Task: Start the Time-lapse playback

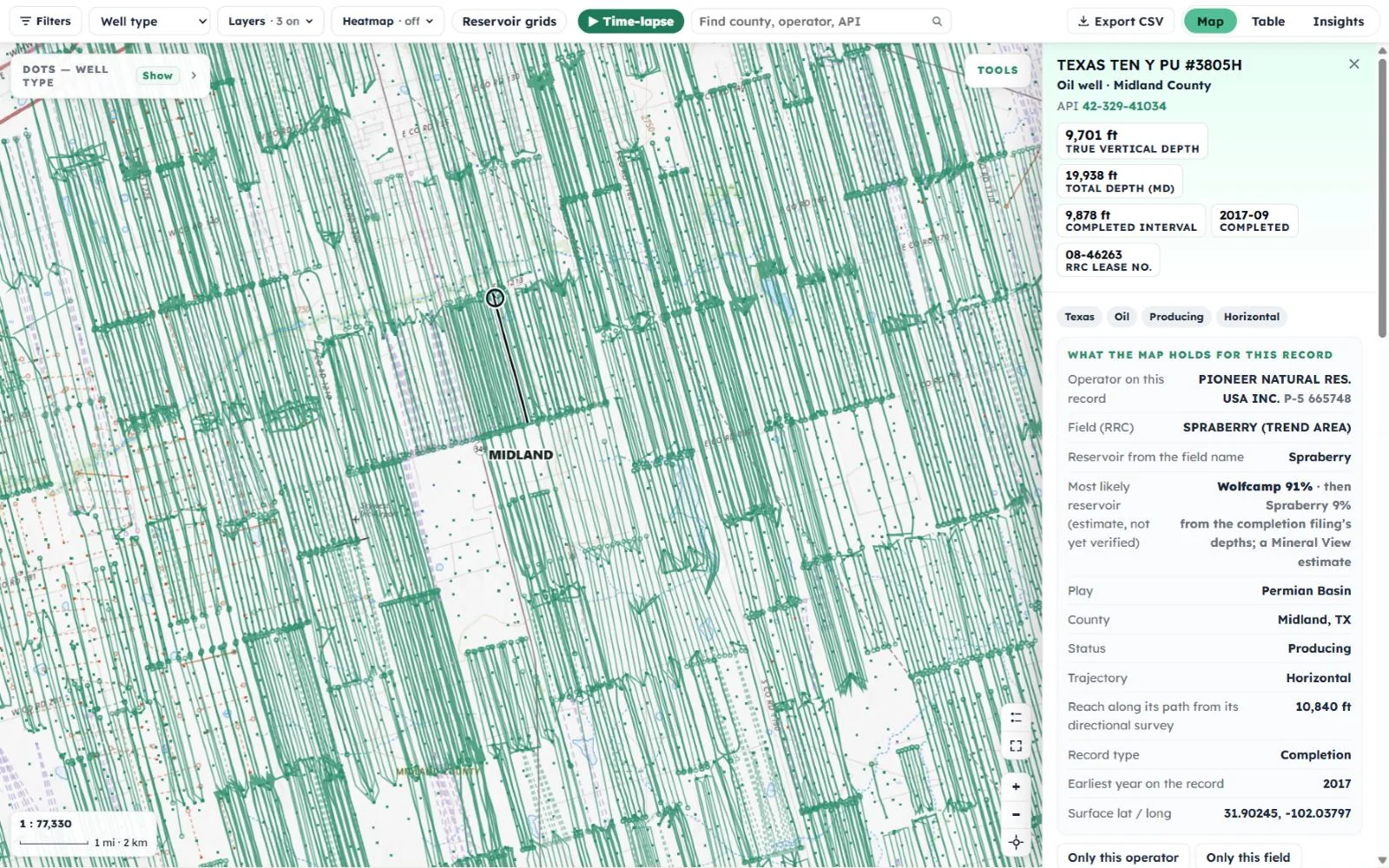Action: click(x=630, y=21)
